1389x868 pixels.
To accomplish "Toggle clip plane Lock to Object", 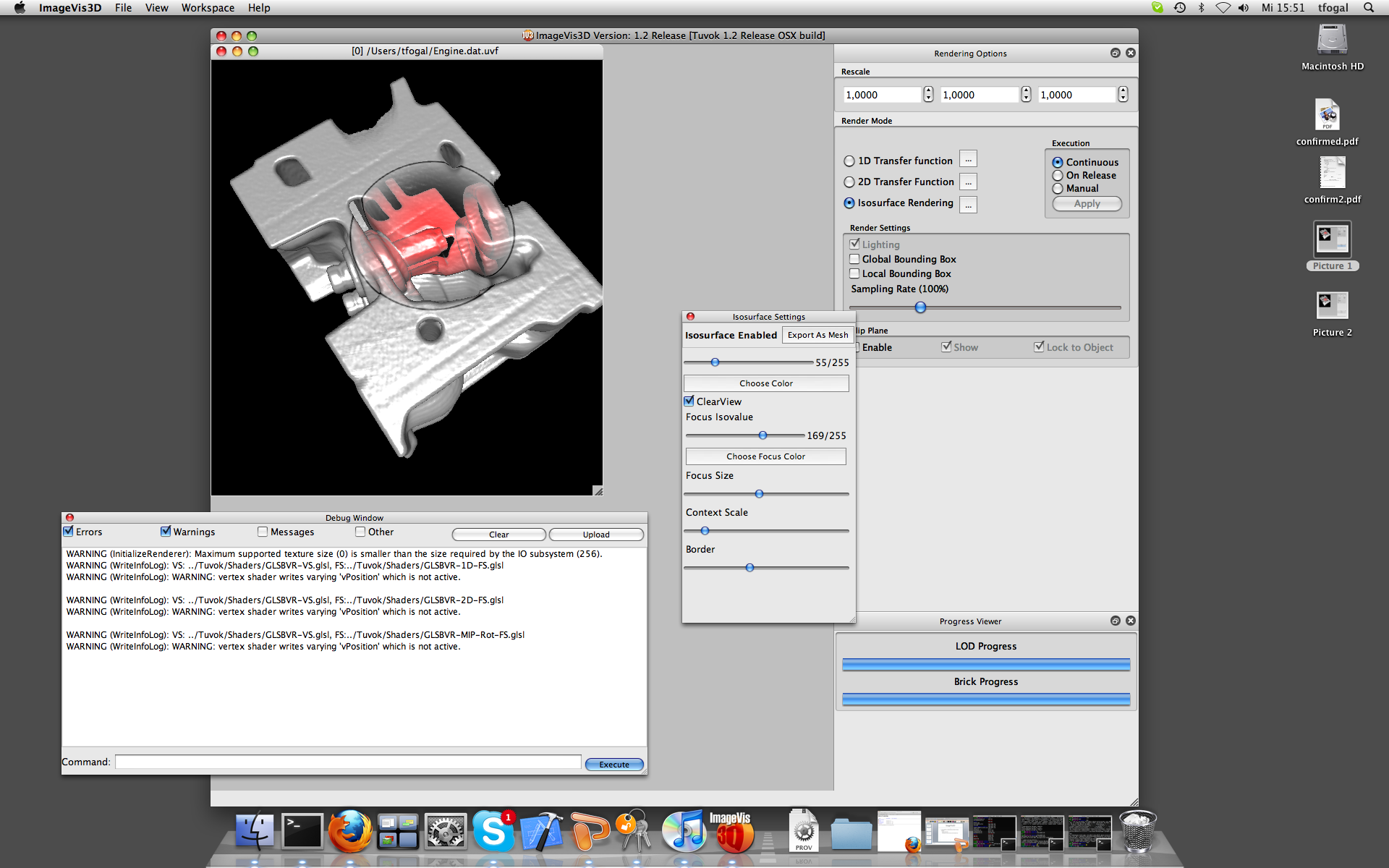I will pos(1039,346).
